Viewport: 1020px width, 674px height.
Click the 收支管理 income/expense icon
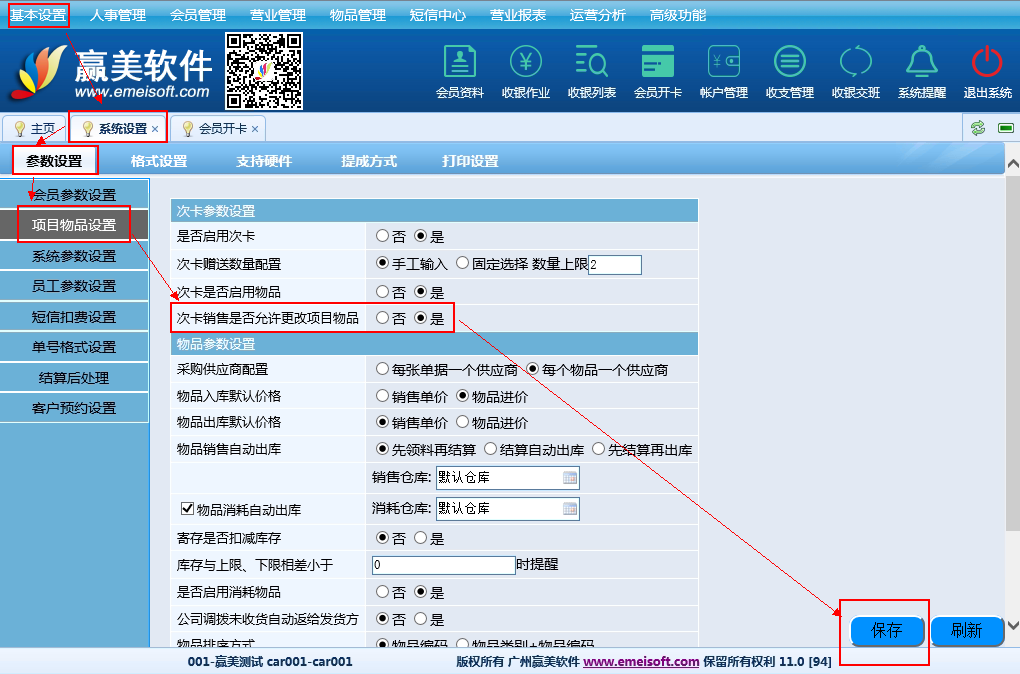pos(789,69)
